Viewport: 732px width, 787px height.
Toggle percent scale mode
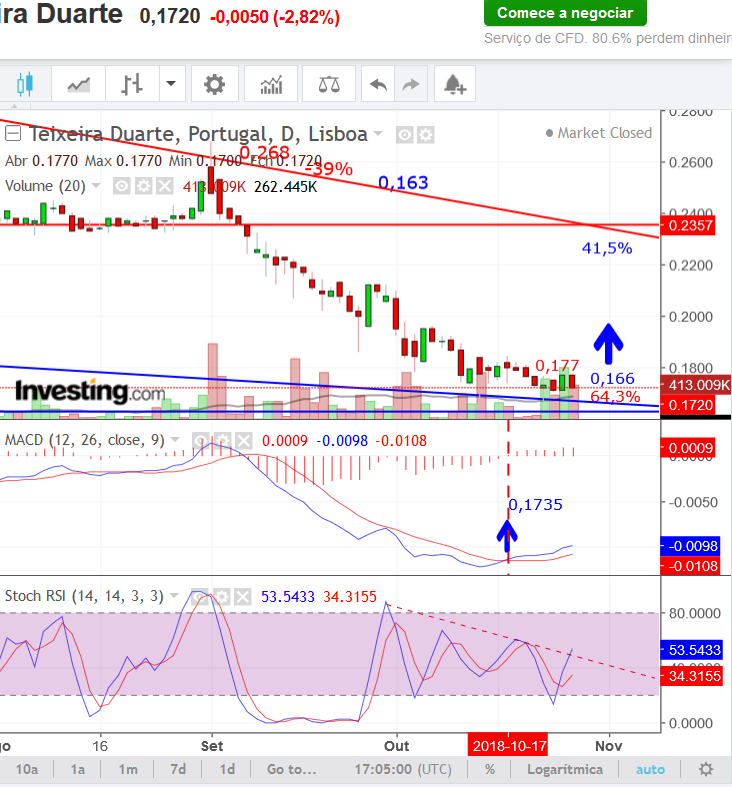click(x=490, y=769)
